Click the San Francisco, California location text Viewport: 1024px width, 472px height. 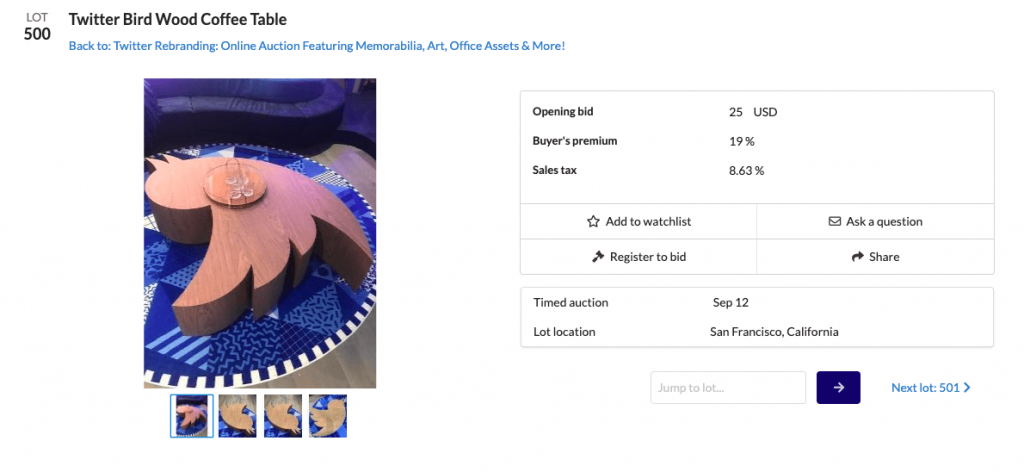click(774, 332)
